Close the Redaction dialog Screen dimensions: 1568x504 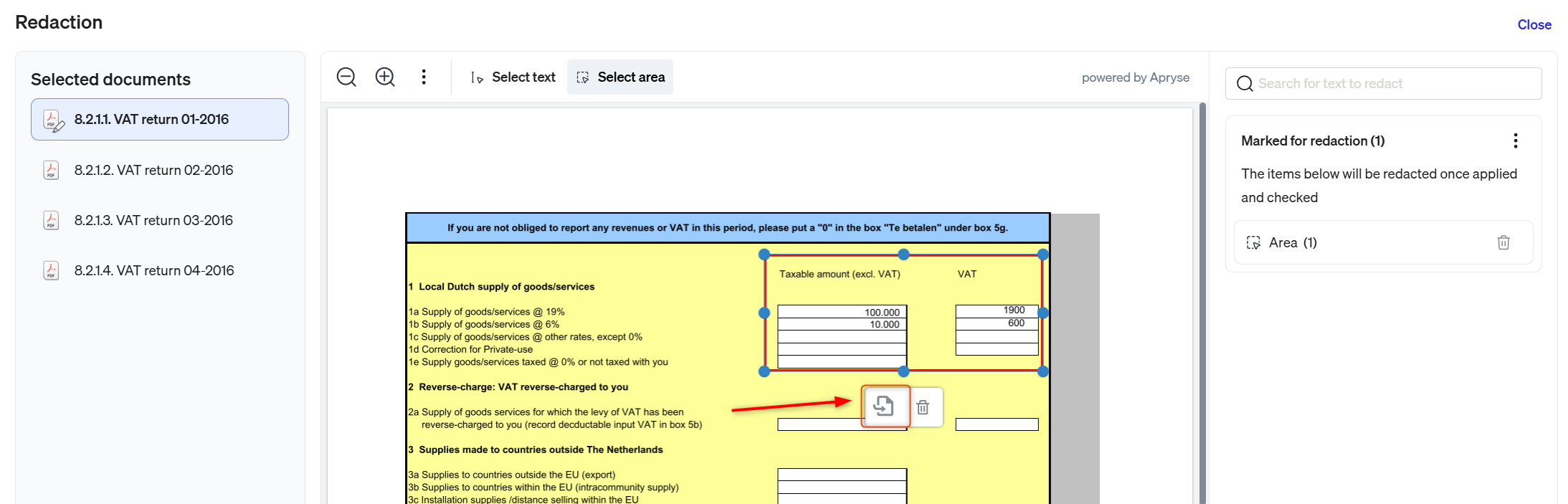pyautogui.click(x=1534, y=24)
